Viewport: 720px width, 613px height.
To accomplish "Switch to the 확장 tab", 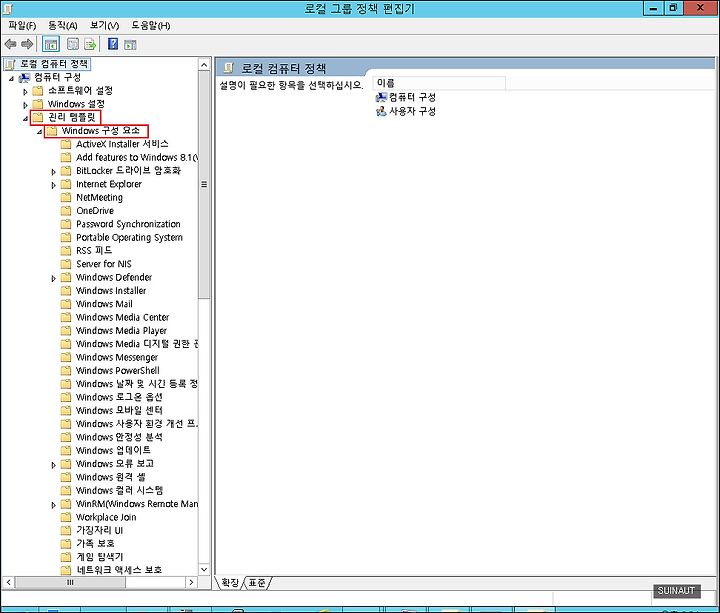I will [x=230, y=583].
